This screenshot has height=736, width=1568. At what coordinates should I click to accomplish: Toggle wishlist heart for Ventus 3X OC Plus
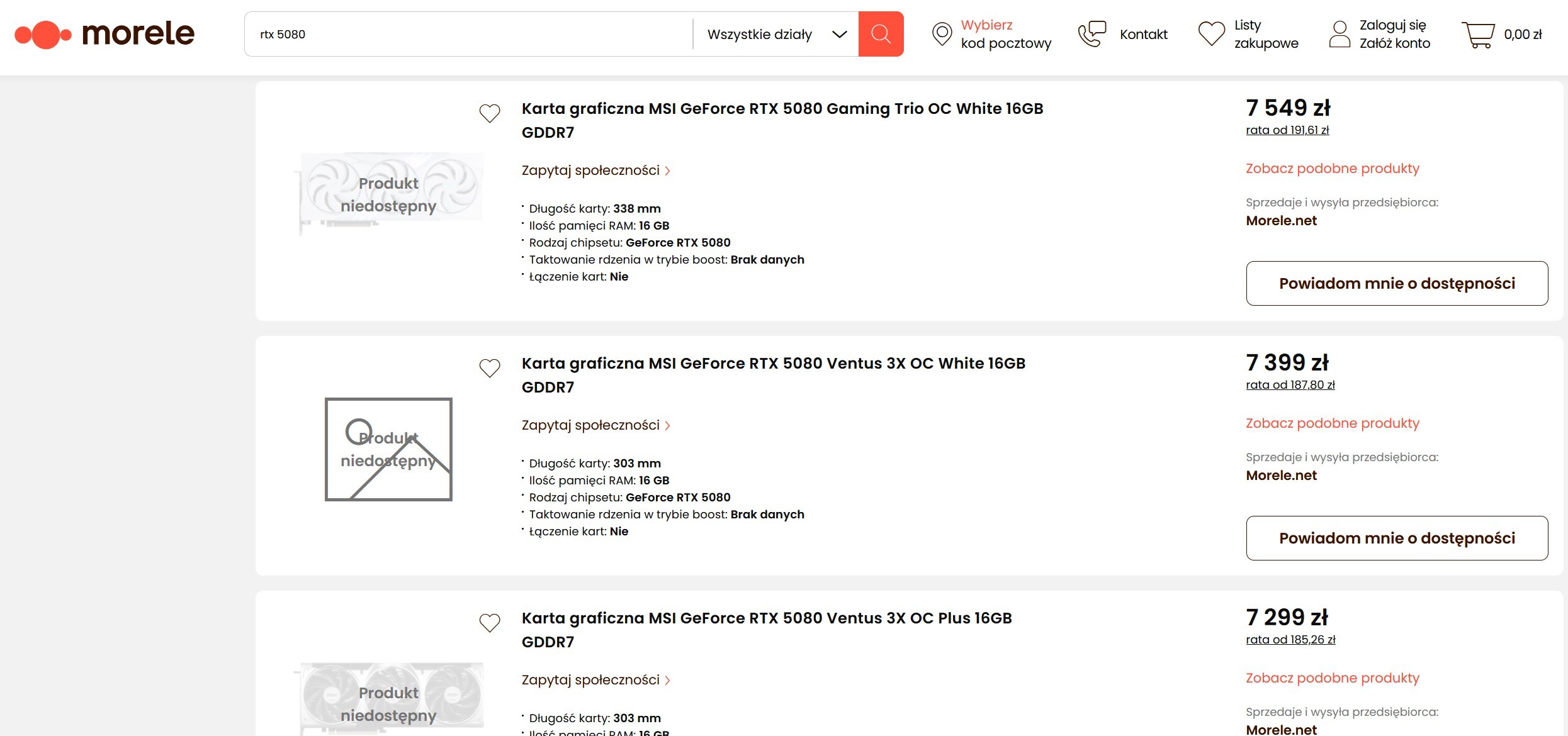pyautogui.click(x=490, y=623)
